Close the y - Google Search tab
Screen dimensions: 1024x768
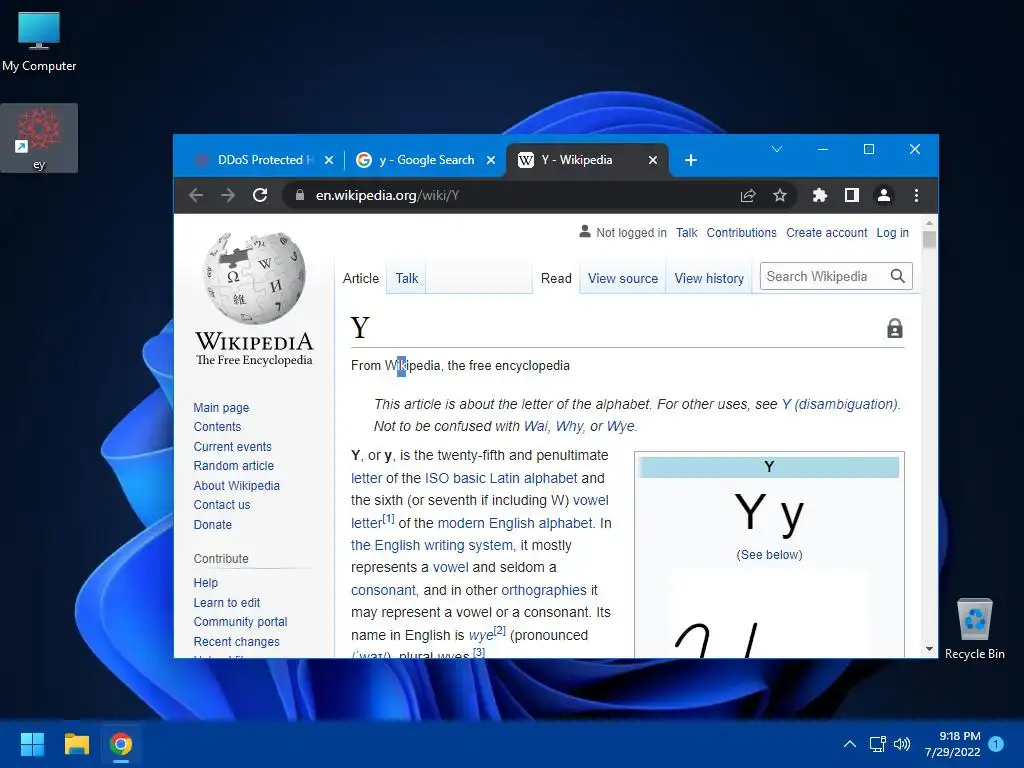tap(491, 160)
